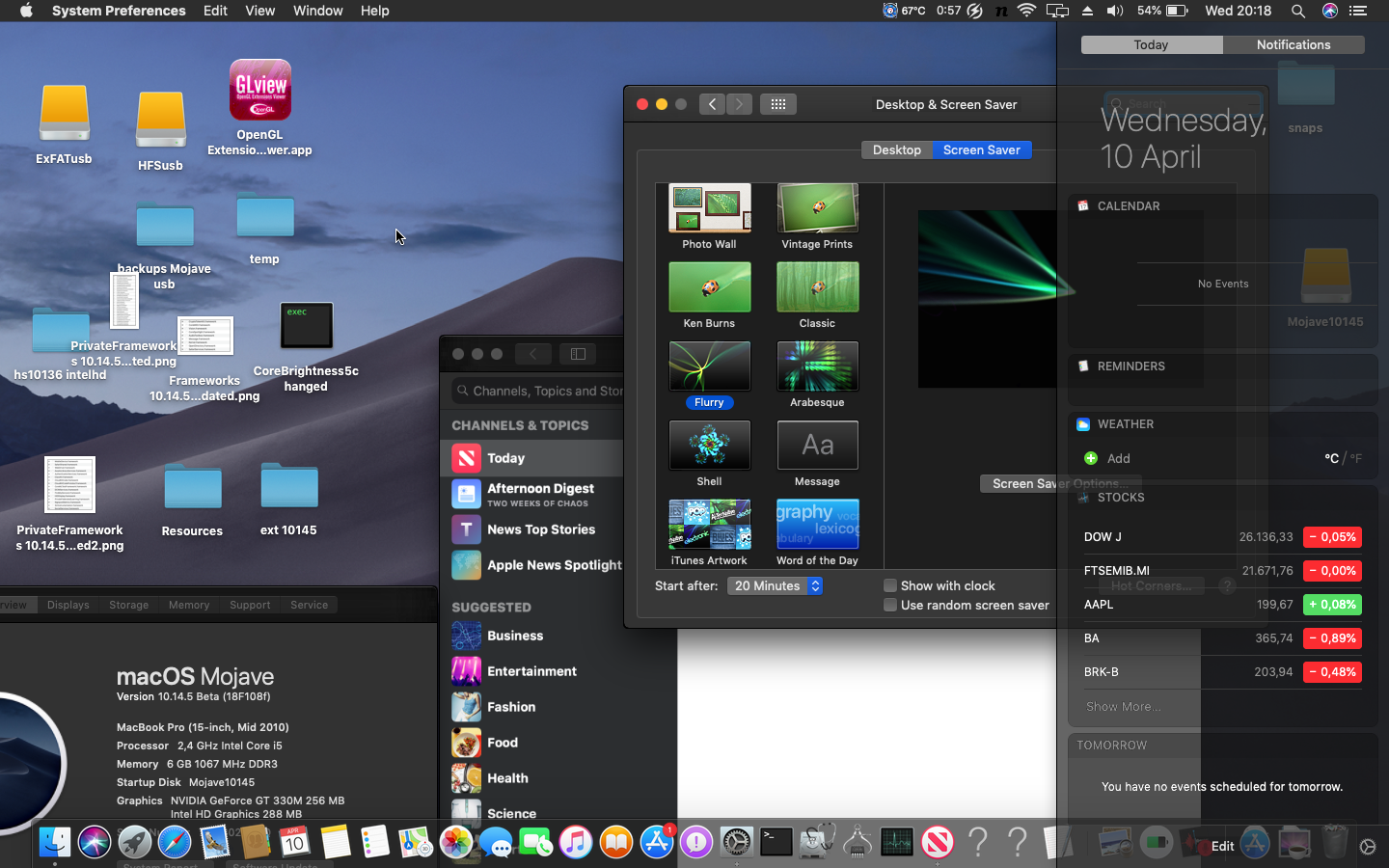Toggle AAPL change value badge
Screen dimensions: 1389x868
click(x=1332, y=605)
